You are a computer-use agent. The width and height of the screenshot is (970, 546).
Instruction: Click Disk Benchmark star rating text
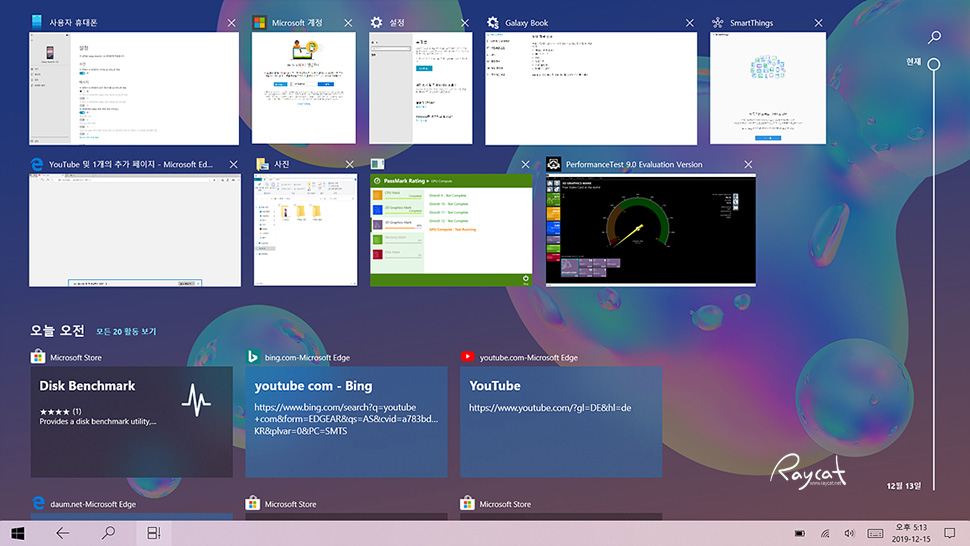pyautogui.click(x=61, y=411)
